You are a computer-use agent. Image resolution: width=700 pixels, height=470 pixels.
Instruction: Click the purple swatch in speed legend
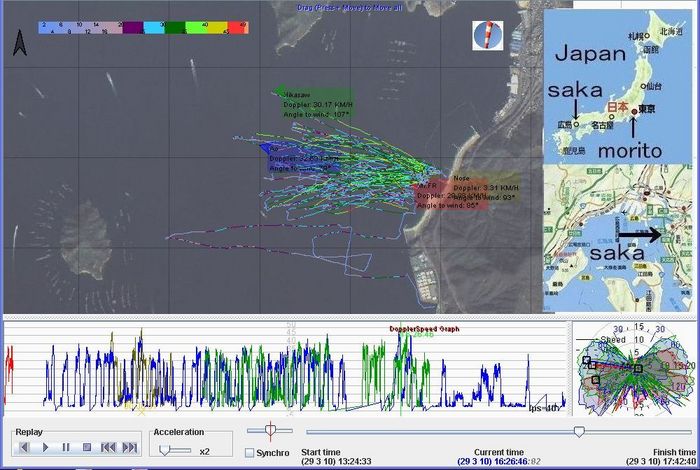tap(131, 26)
